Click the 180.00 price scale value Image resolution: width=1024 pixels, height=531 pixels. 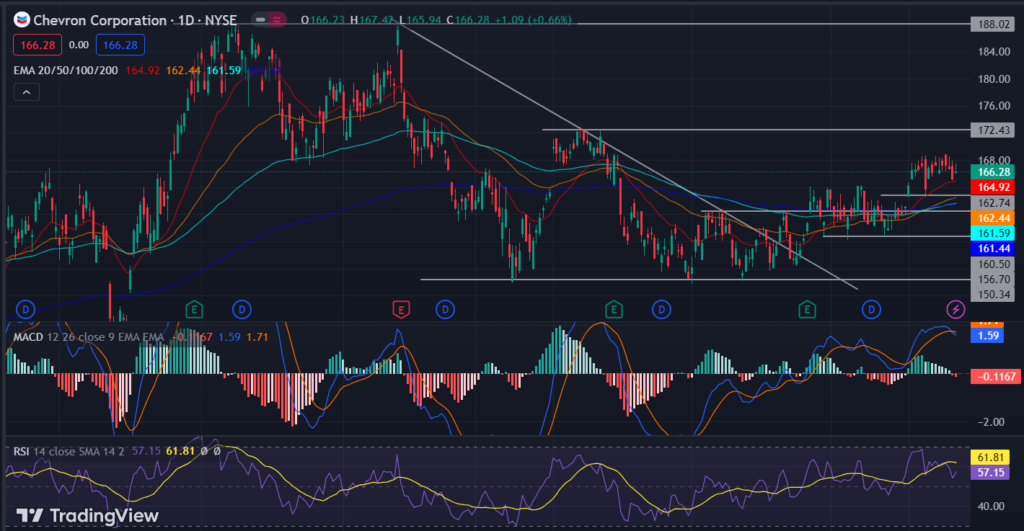pos(993,78)
